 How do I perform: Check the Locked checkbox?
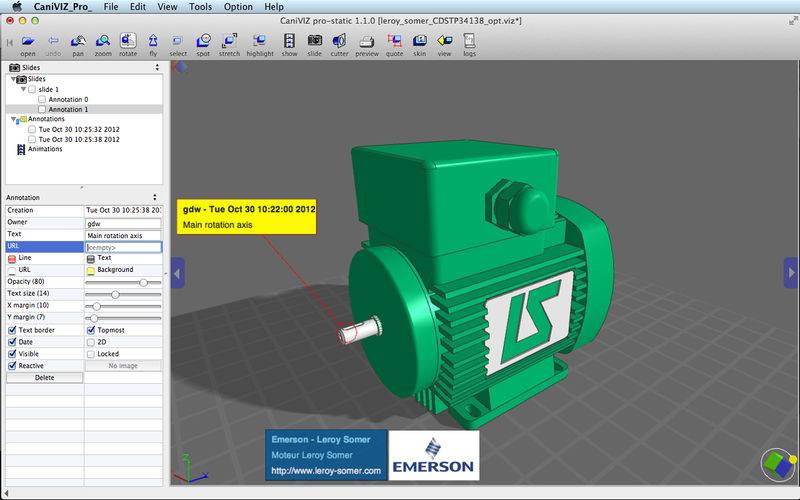[91, 354]
